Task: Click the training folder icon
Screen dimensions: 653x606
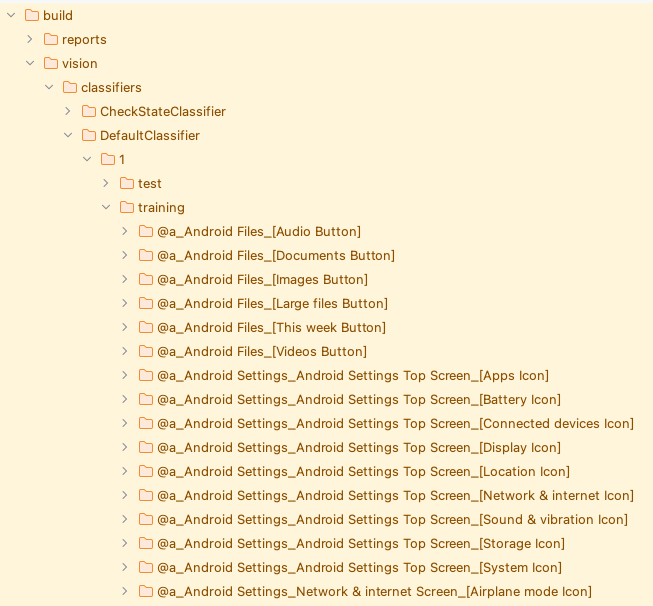Action: pos(127,207)
